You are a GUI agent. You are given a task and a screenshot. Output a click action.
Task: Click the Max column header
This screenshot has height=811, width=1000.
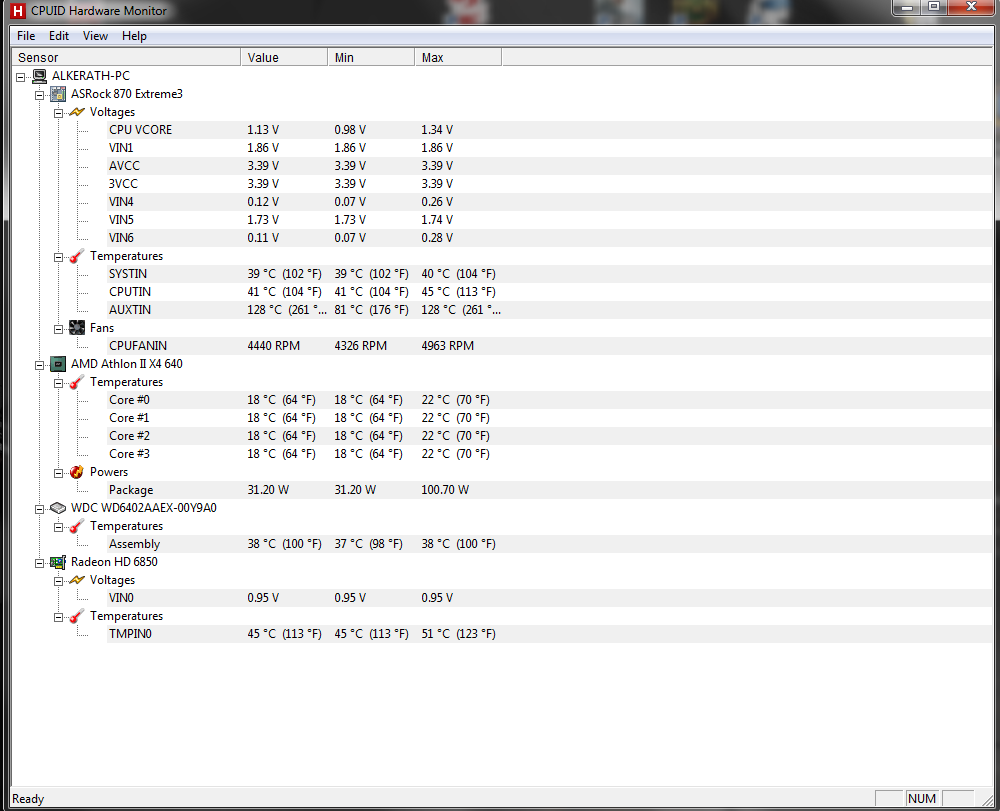click(458, 57)
